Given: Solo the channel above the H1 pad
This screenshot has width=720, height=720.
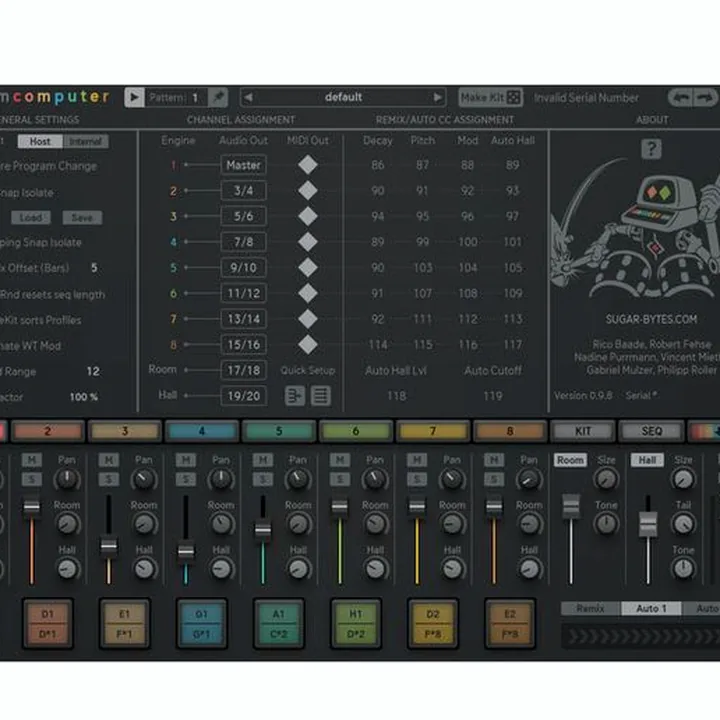Looking at the screenshot, I should click(x=340, y=479).
